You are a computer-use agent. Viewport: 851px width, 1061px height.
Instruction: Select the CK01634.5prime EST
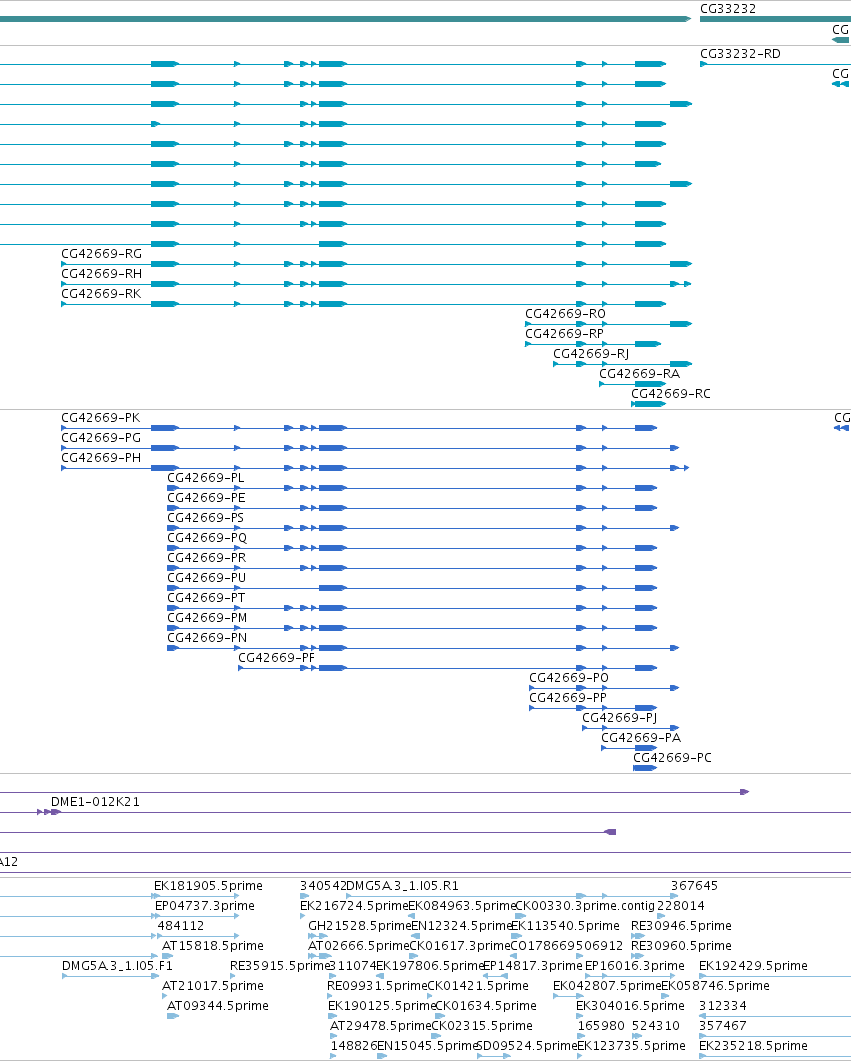pyautogui.click(x=486, y=1006)
